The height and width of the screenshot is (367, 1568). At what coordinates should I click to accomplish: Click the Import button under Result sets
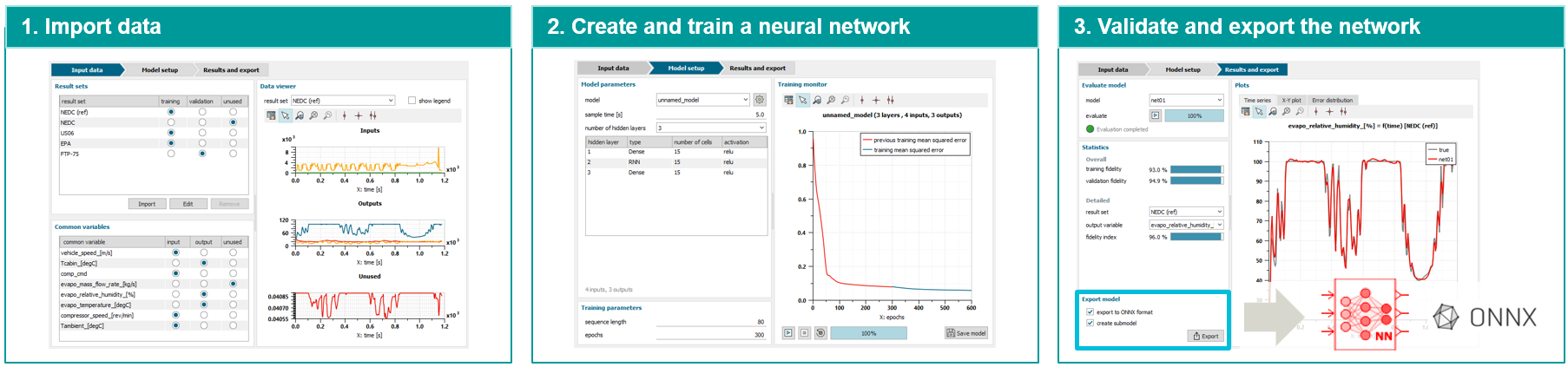pyautogui.click(x=147, y=204)
